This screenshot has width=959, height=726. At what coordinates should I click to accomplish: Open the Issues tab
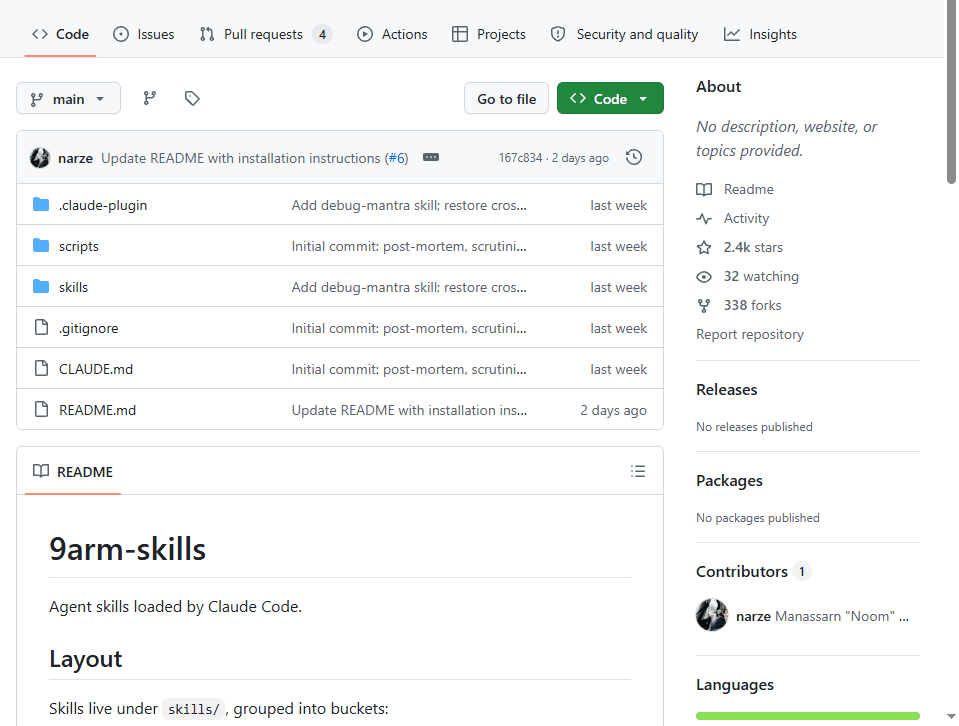tap(144, 34)
